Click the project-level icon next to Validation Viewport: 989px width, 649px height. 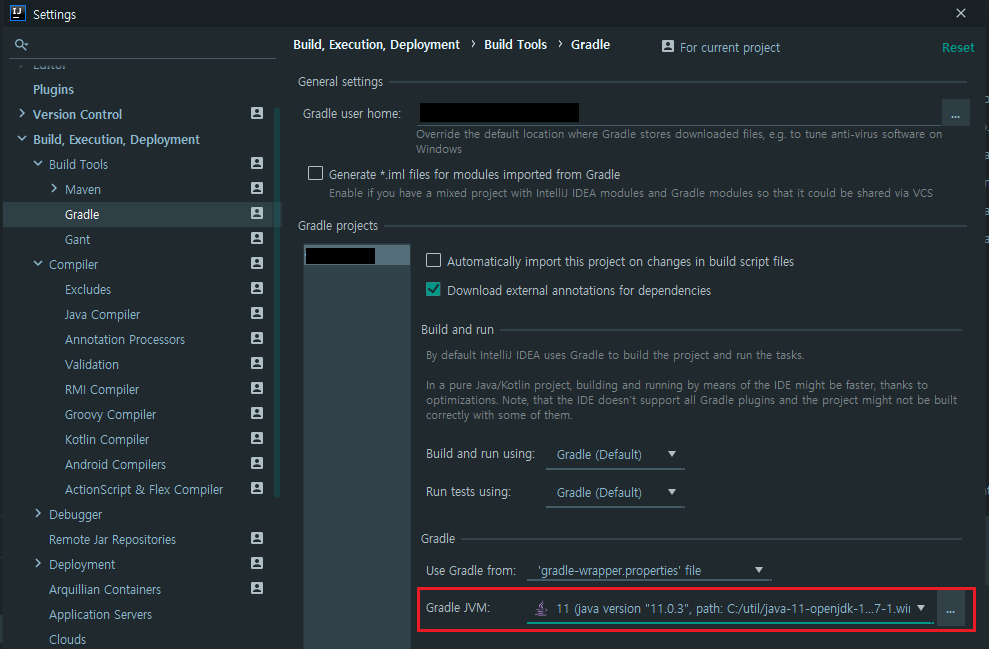[257, 363]
